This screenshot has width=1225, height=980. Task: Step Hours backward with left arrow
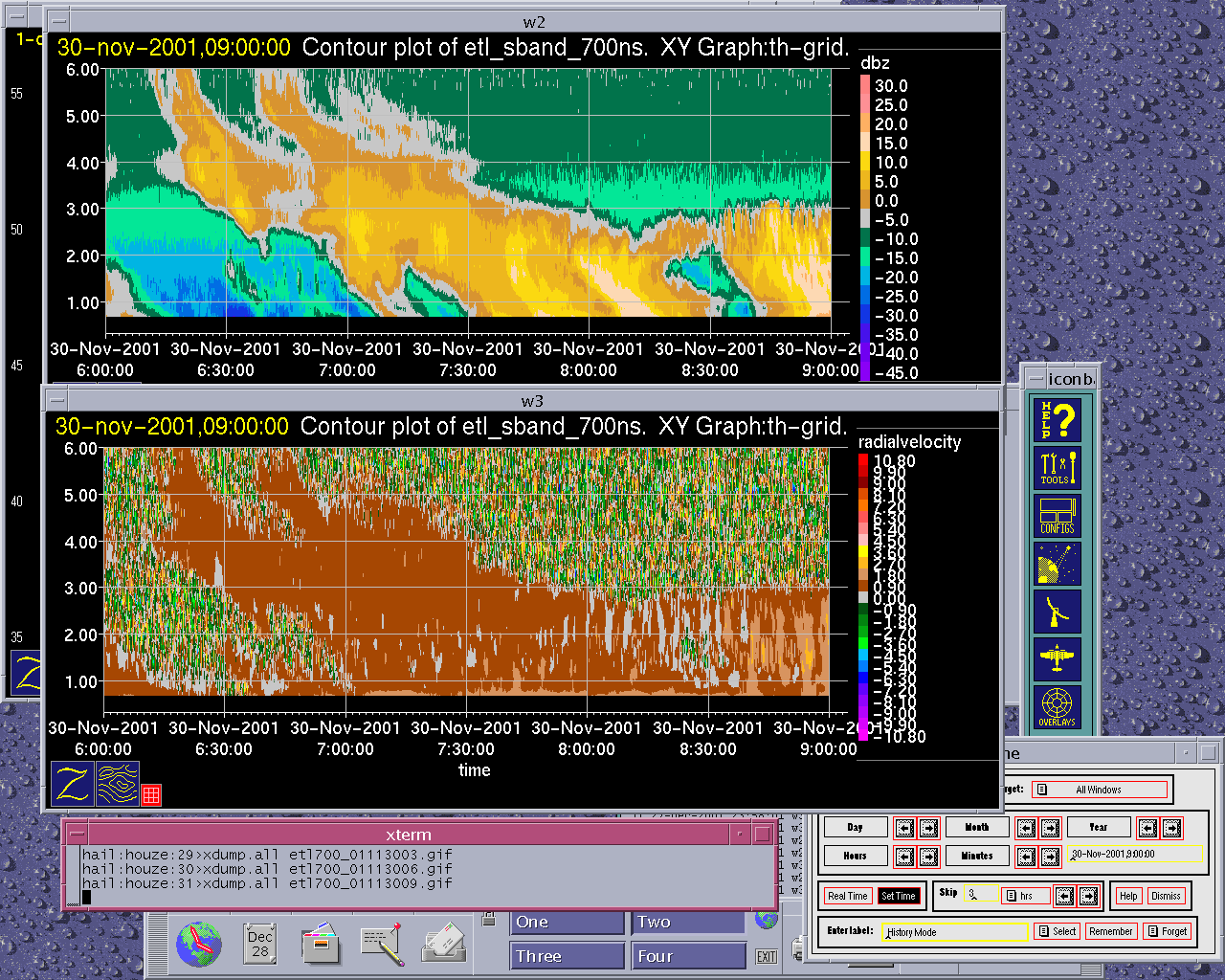coord(904,857)
